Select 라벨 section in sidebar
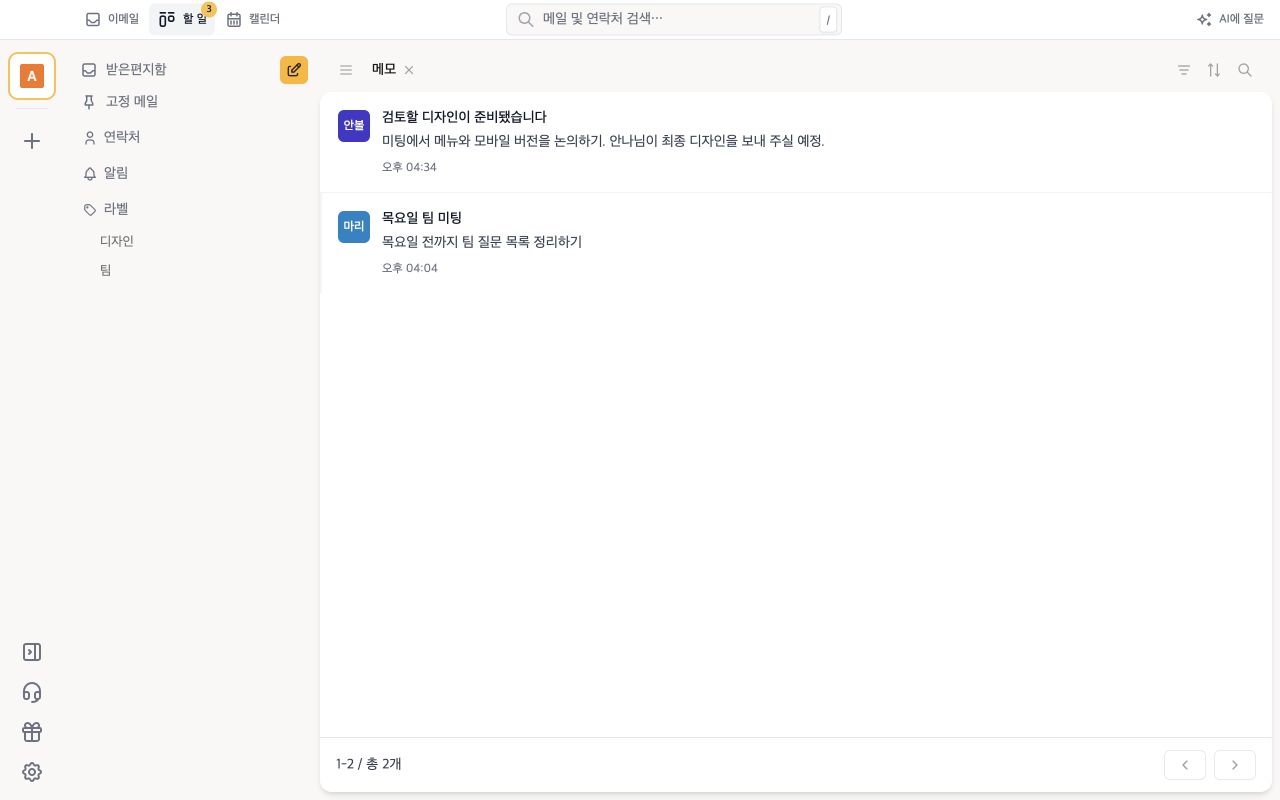Image resolution: width=1280 pixels, height=800 pixels. click(105, 209)
